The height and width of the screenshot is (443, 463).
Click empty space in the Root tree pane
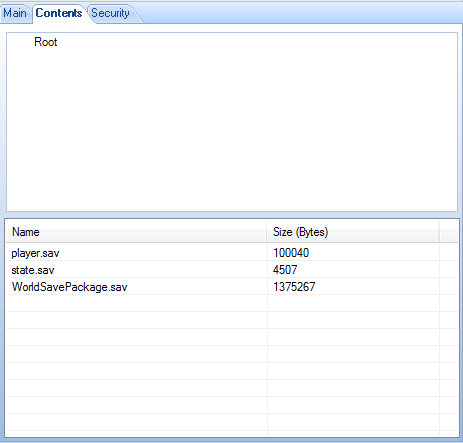[232, 133]
